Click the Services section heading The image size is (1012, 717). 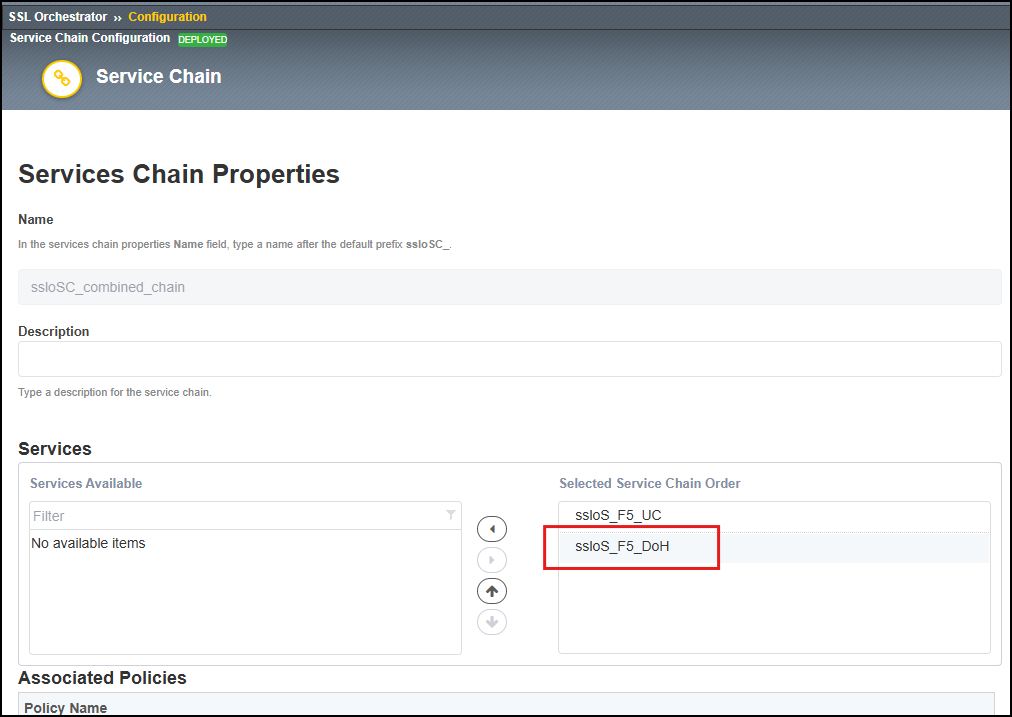[55, 449]
